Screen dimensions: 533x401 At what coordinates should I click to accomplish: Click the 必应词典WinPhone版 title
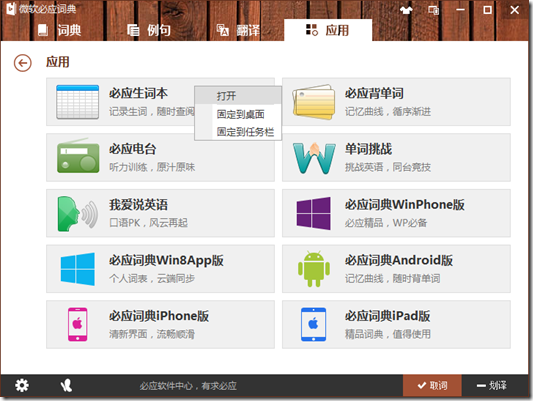[405, 205]
